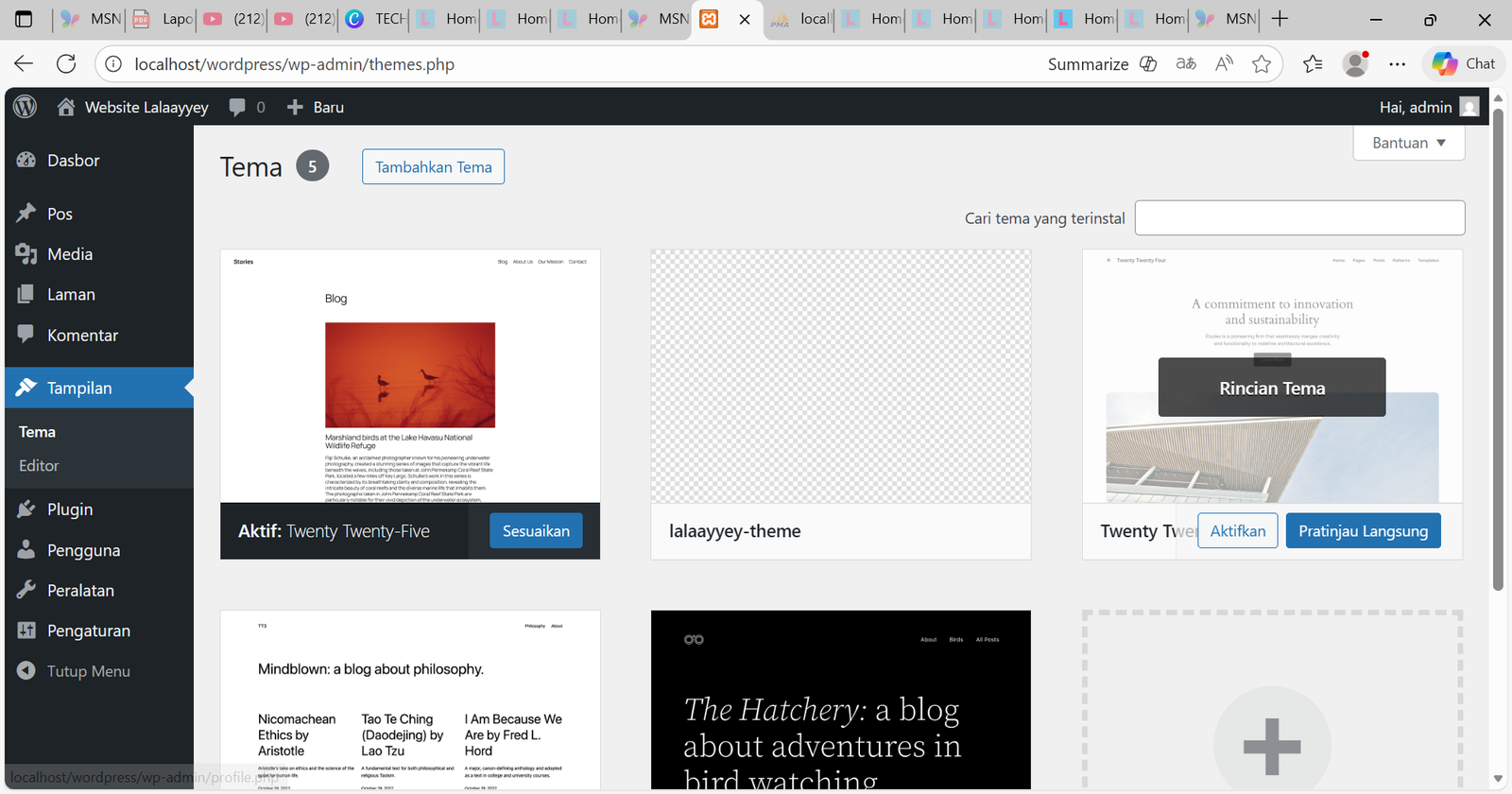1512x794 pixels.
Task: Open browser settings three-dots menu
Action: tap(1397, 64)
